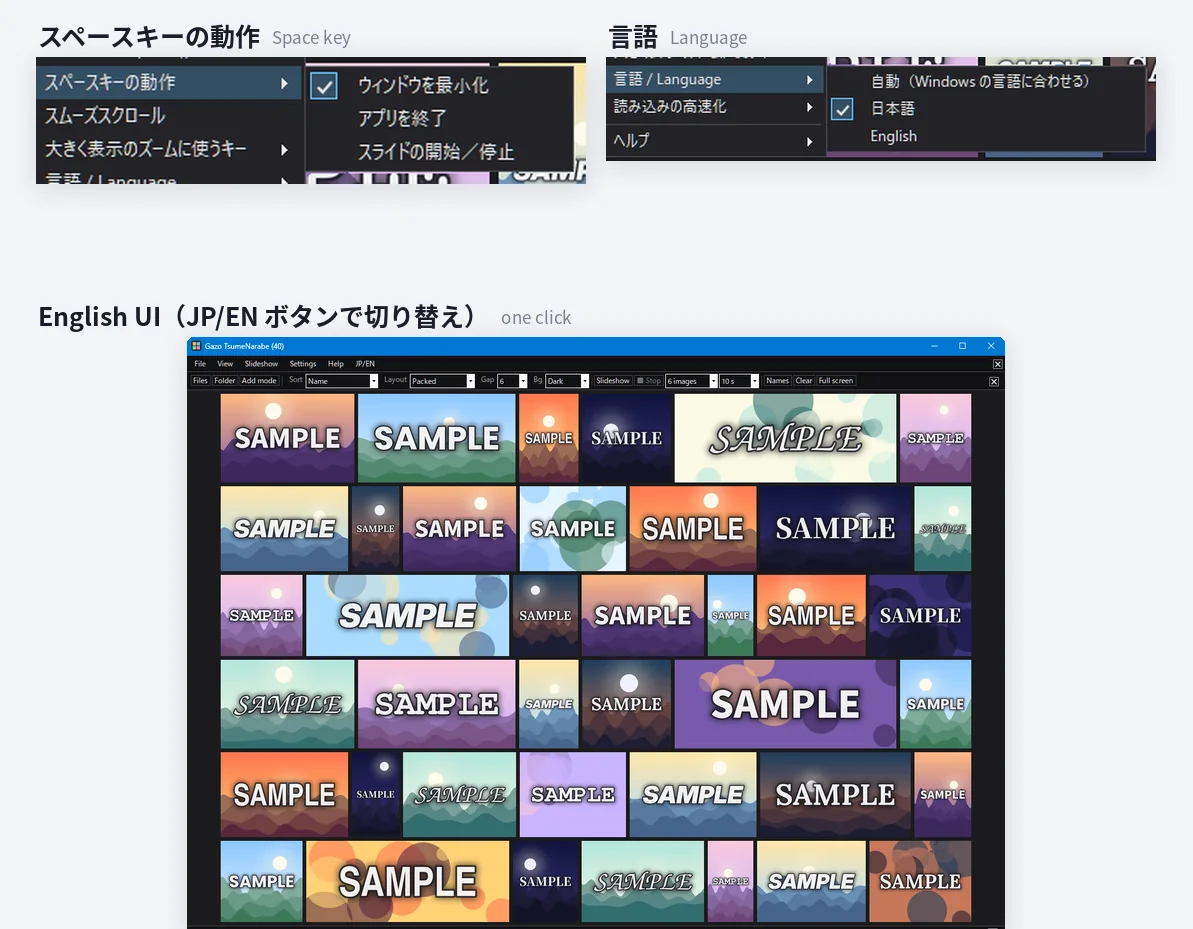The height and width of the screenshot is (929, 1193).
Task: Click the checked 日本語 language option
Action: pos(892,109)
